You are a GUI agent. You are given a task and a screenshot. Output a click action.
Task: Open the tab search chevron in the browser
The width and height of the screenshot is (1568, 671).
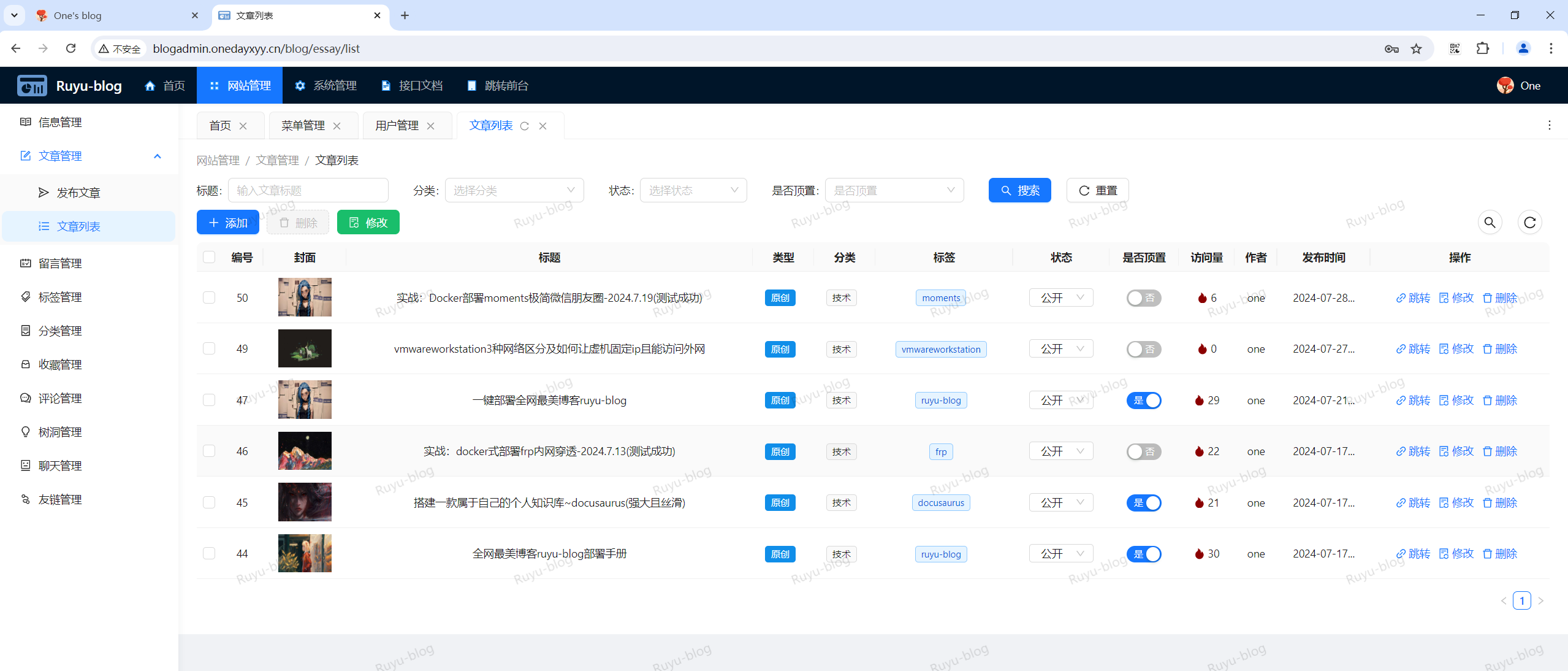pos(14,15)
